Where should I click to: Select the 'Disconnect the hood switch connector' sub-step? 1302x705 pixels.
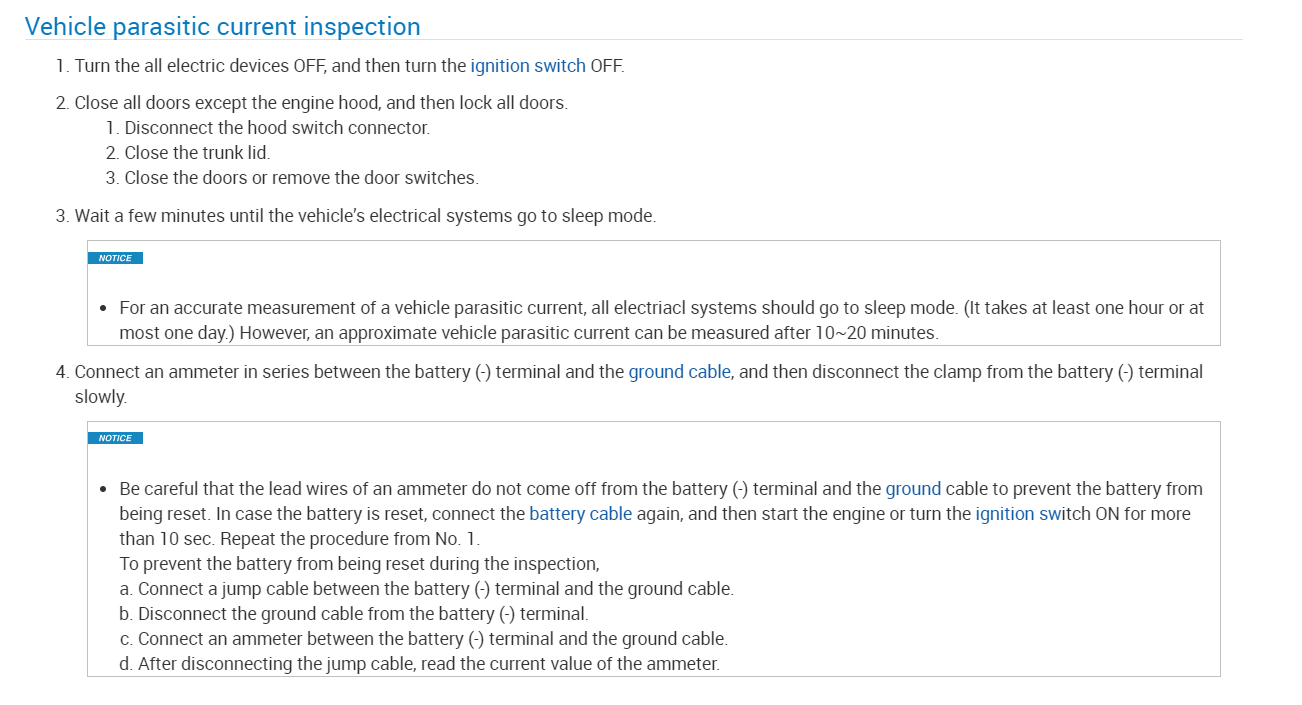click(x=276, y=128)
